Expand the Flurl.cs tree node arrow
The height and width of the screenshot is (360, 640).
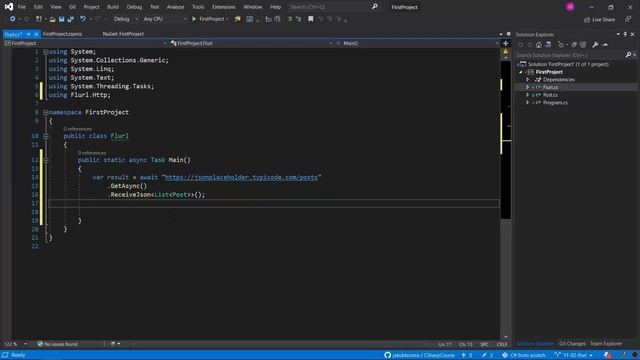pos(527,87)
